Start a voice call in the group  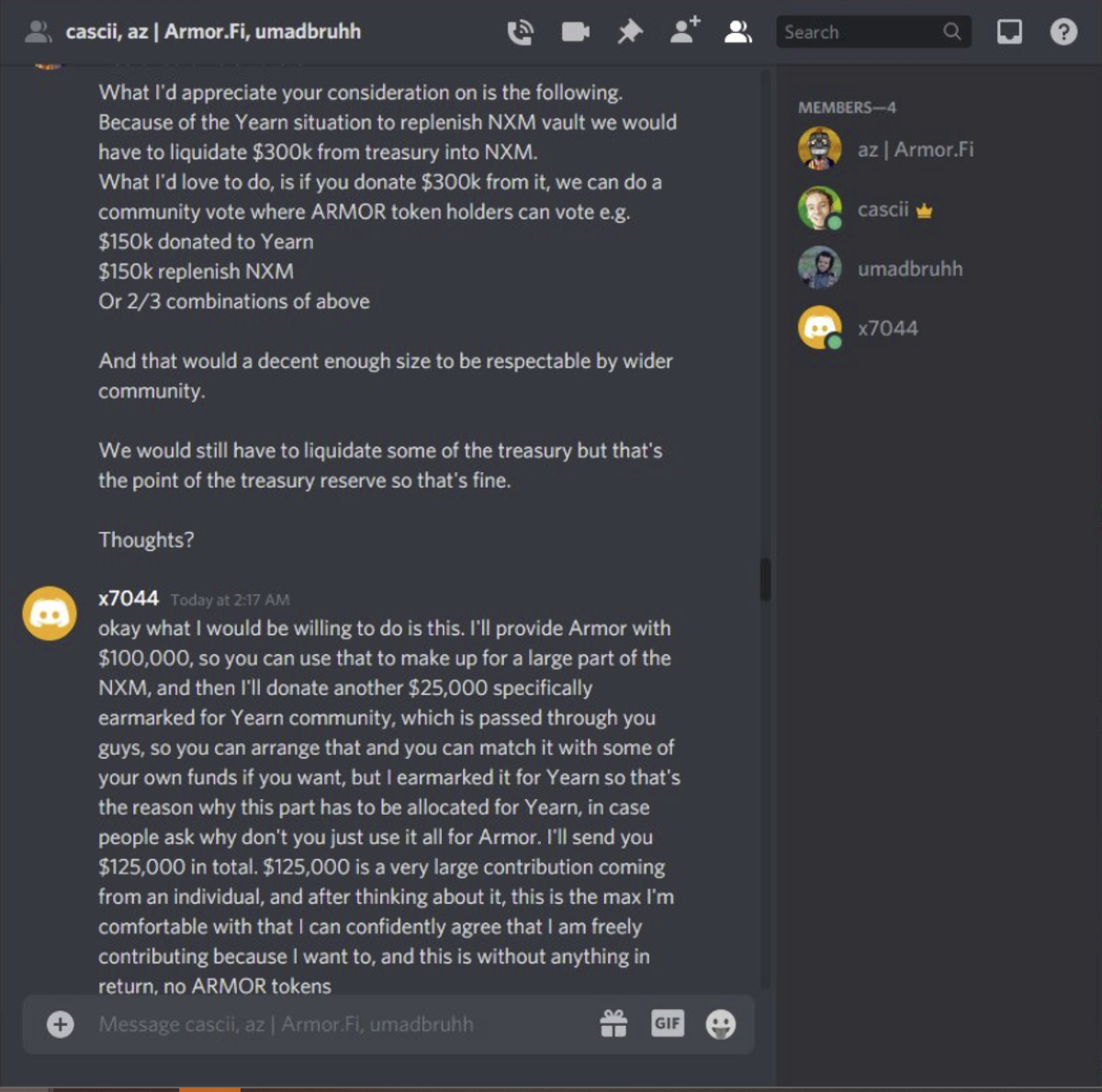[x=520, y=32]
